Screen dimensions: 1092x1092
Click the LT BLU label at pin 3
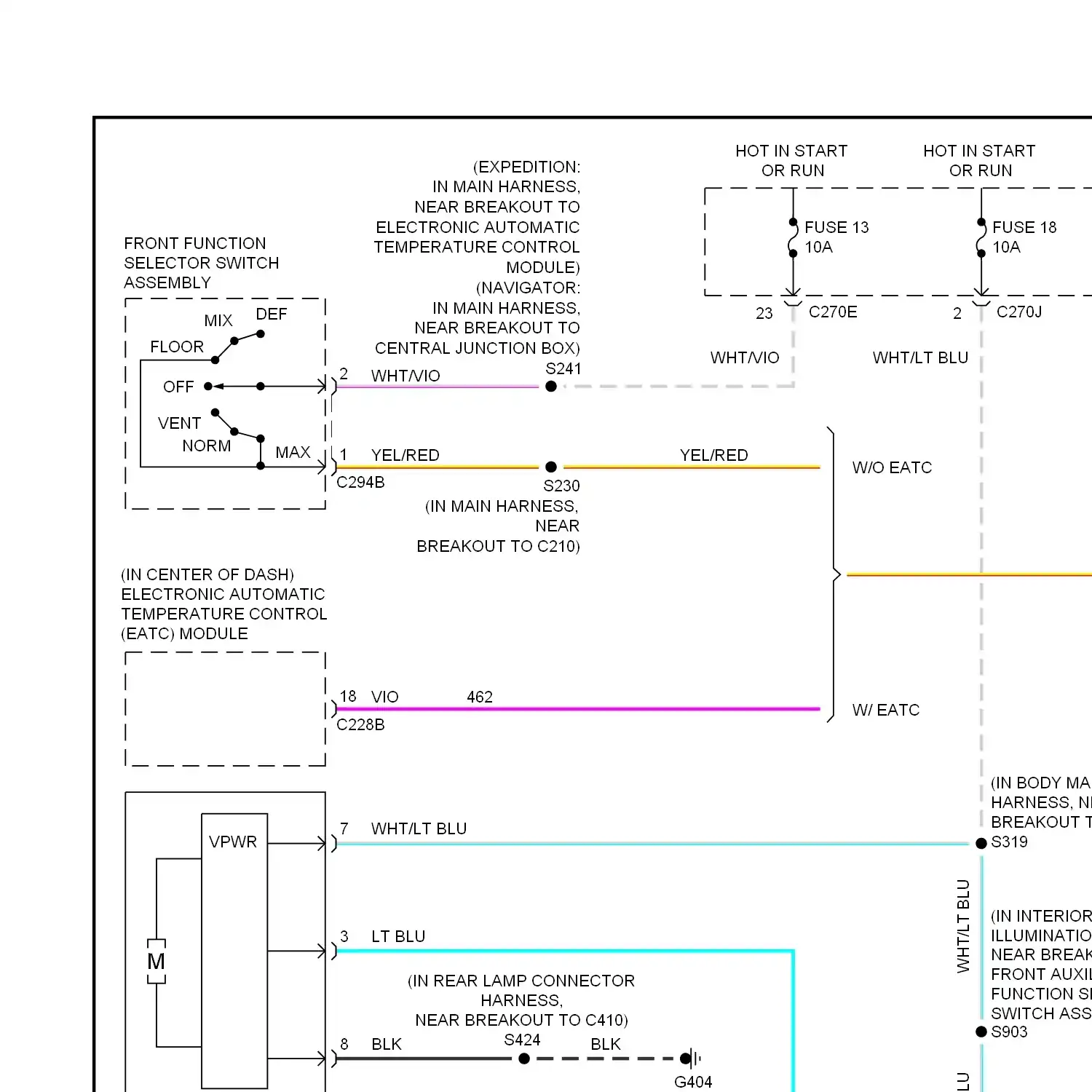[398, 936]
